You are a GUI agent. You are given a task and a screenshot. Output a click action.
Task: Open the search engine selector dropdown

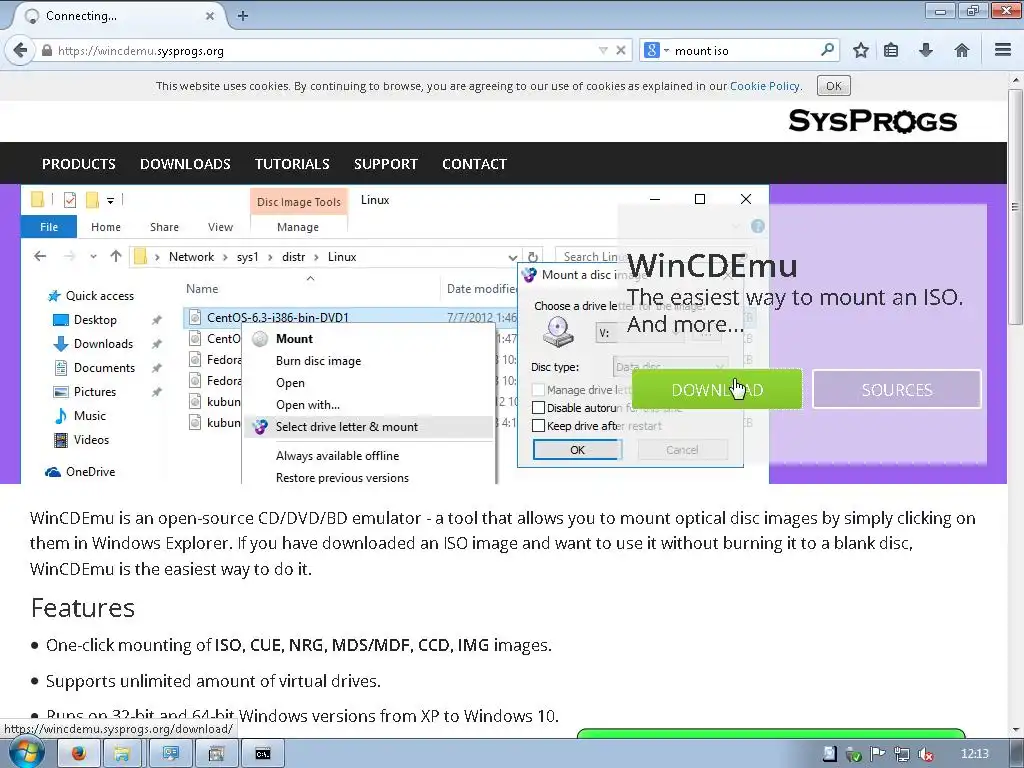656,50
